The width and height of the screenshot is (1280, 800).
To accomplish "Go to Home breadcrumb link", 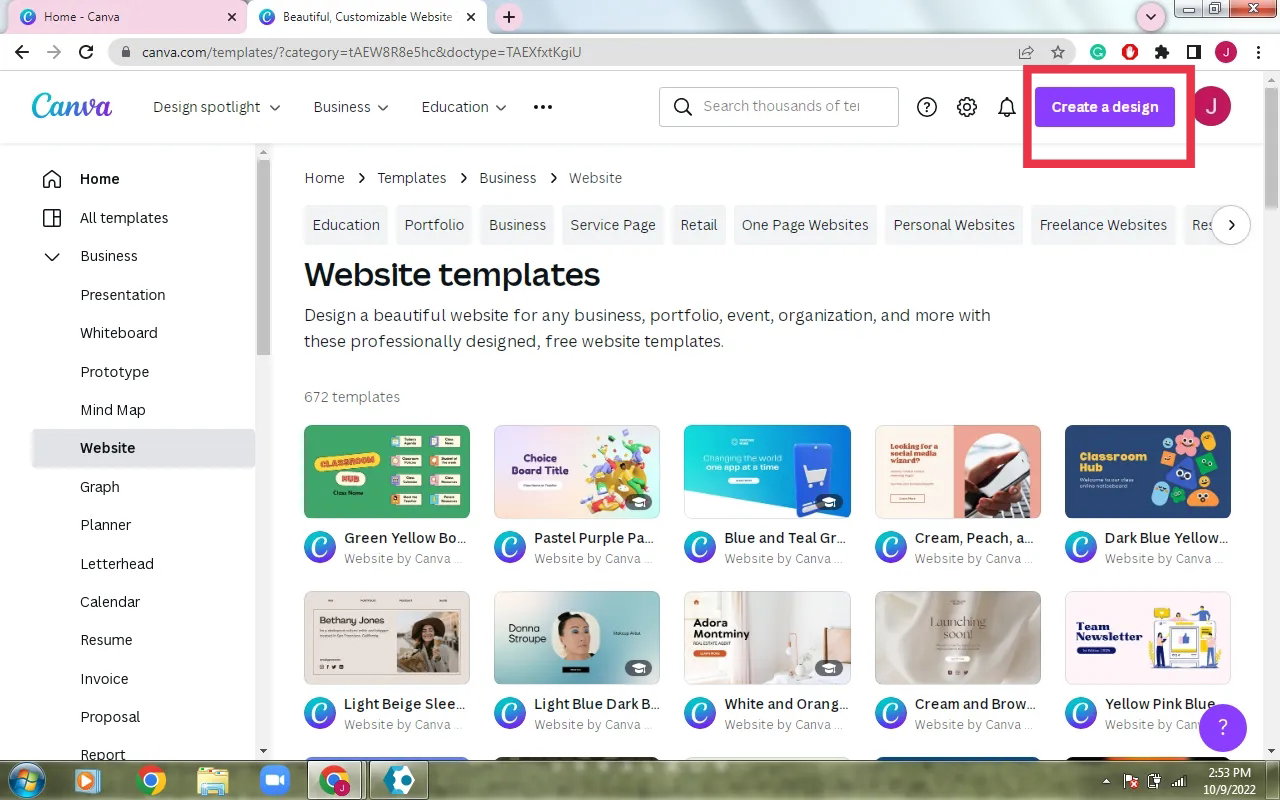I will [324, 178].
